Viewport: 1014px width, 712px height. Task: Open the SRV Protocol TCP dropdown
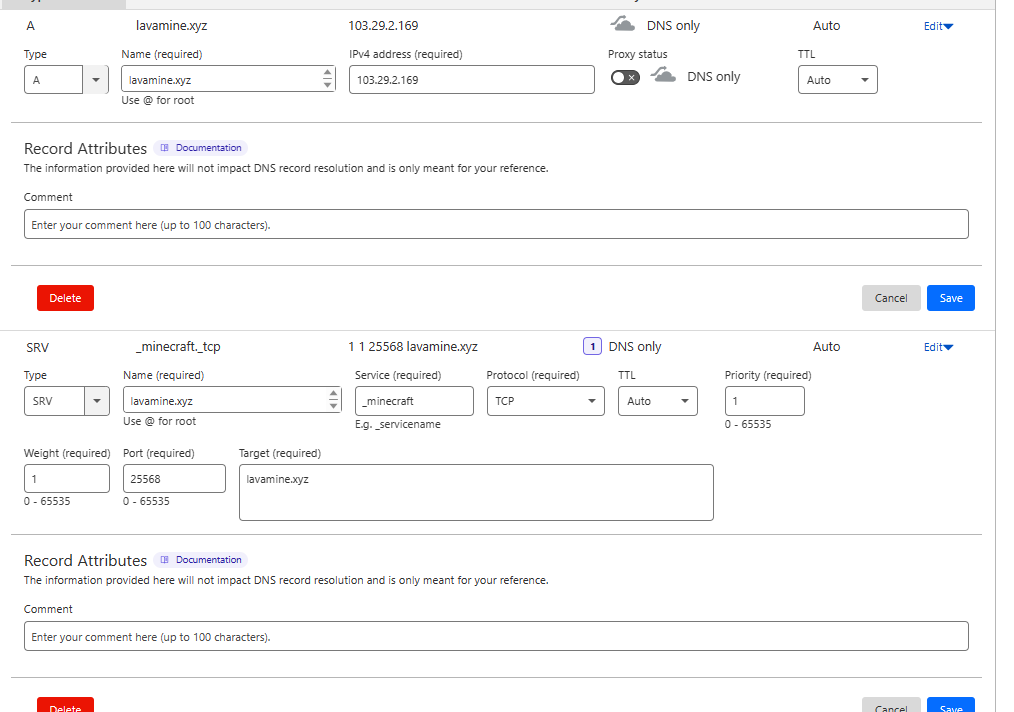545,401
